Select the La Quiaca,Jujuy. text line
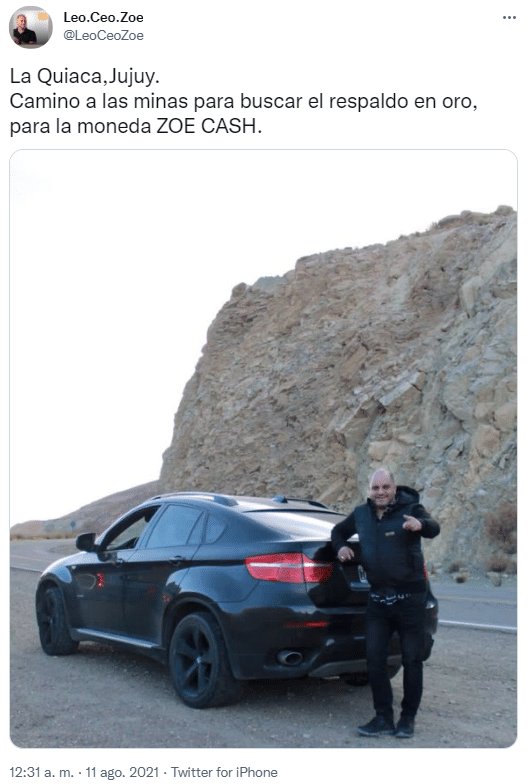The height and width of the screenshot is (784, 532). tap(84, 76)
